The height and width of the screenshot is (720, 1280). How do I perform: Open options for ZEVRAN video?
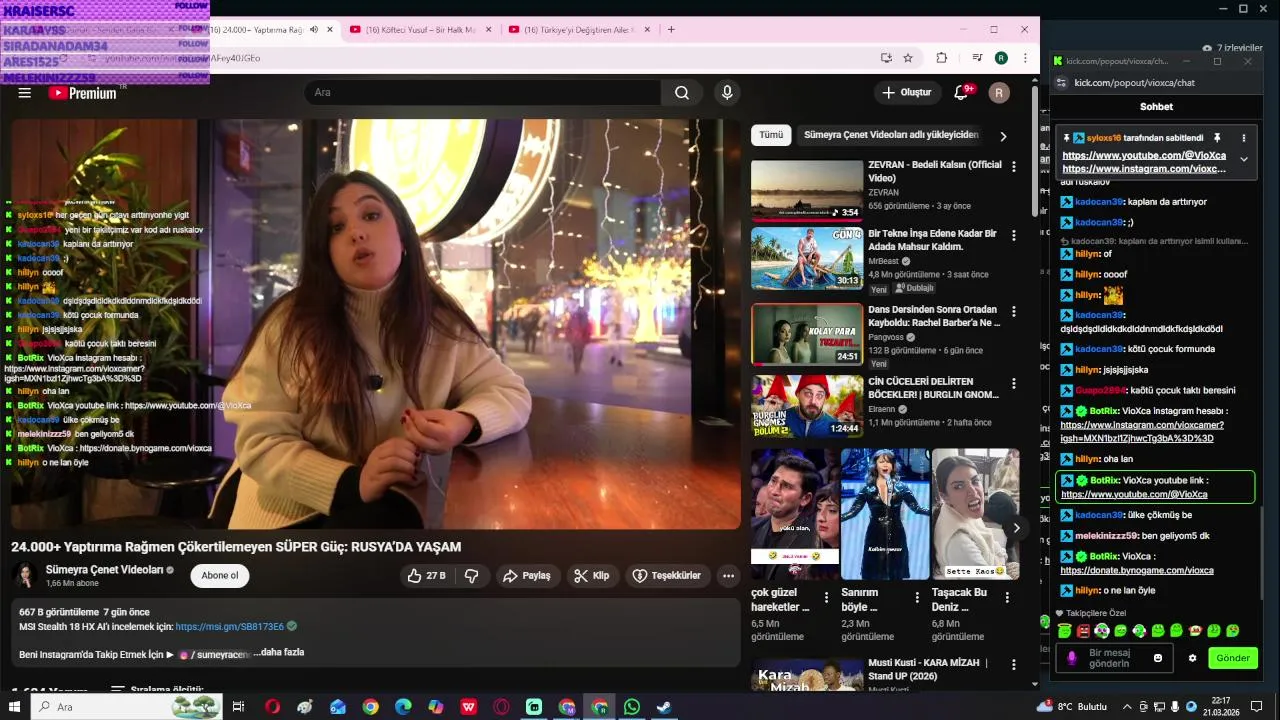[x=1014, y=167]
